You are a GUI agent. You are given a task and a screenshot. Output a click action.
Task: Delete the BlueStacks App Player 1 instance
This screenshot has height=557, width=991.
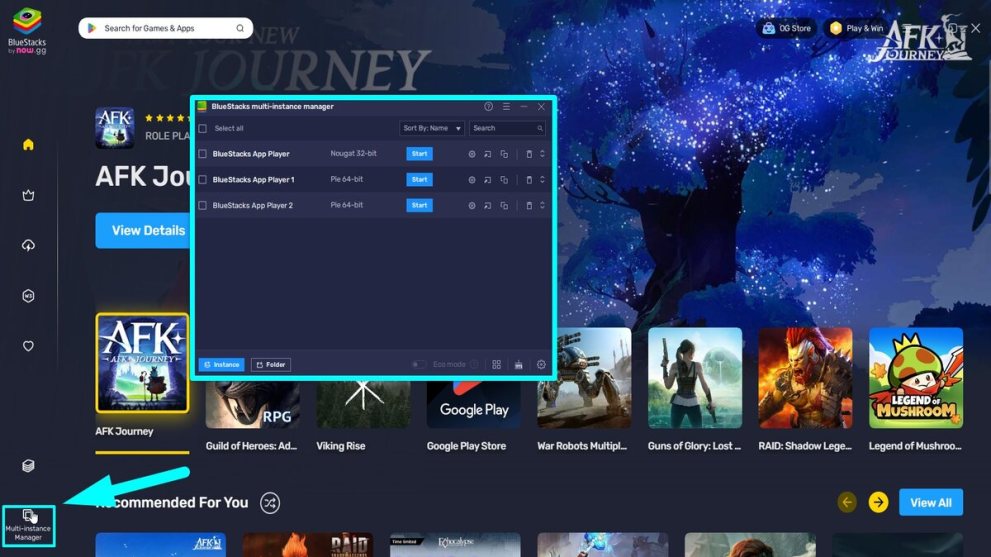pyautogui.click(x=529, y=180)
